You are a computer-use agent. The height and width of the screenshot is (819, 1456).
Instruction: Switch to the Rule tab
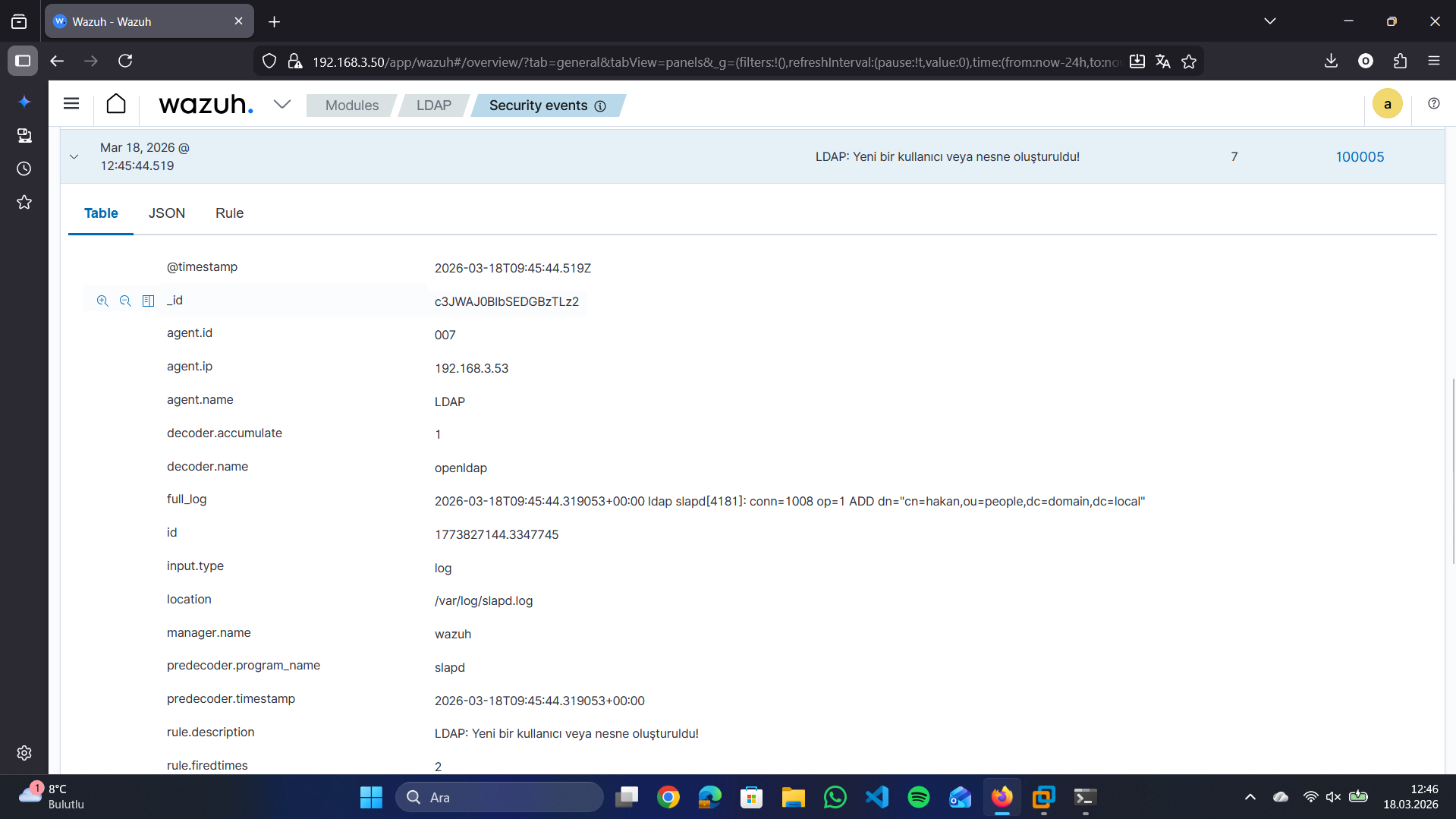pyautogui.click(x=229, y=213)
